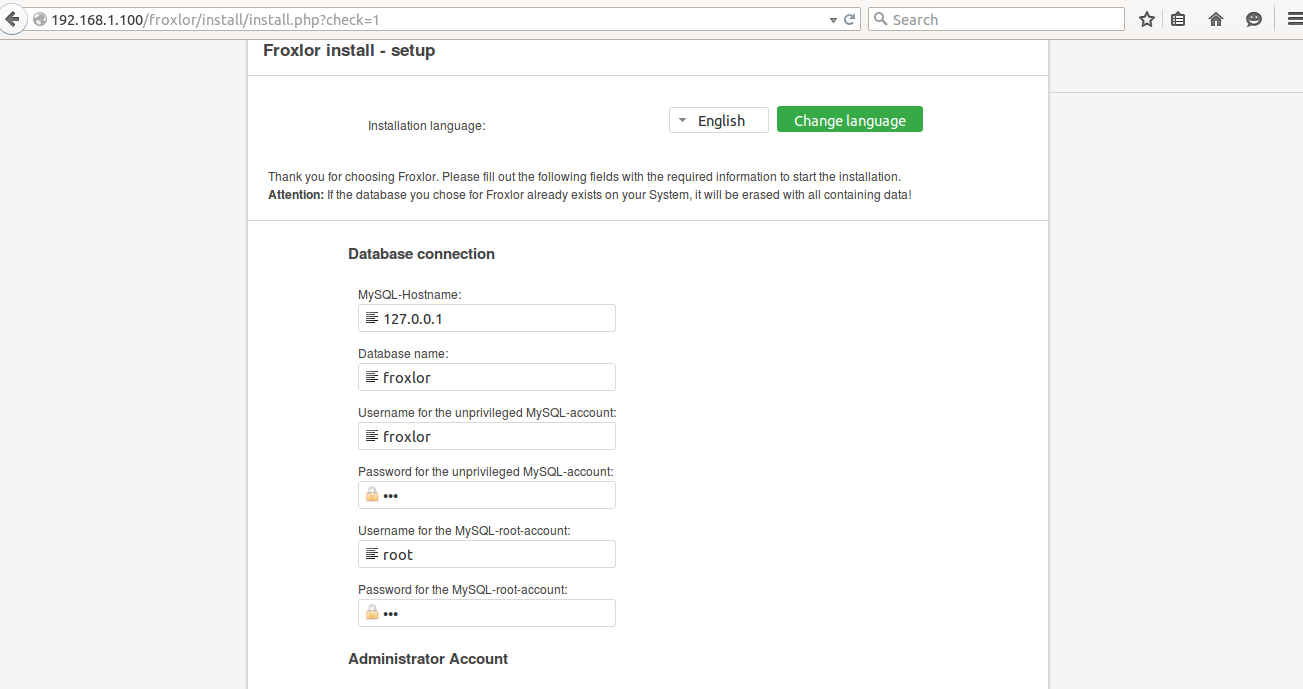Go back to the previous page

(12, 19)
